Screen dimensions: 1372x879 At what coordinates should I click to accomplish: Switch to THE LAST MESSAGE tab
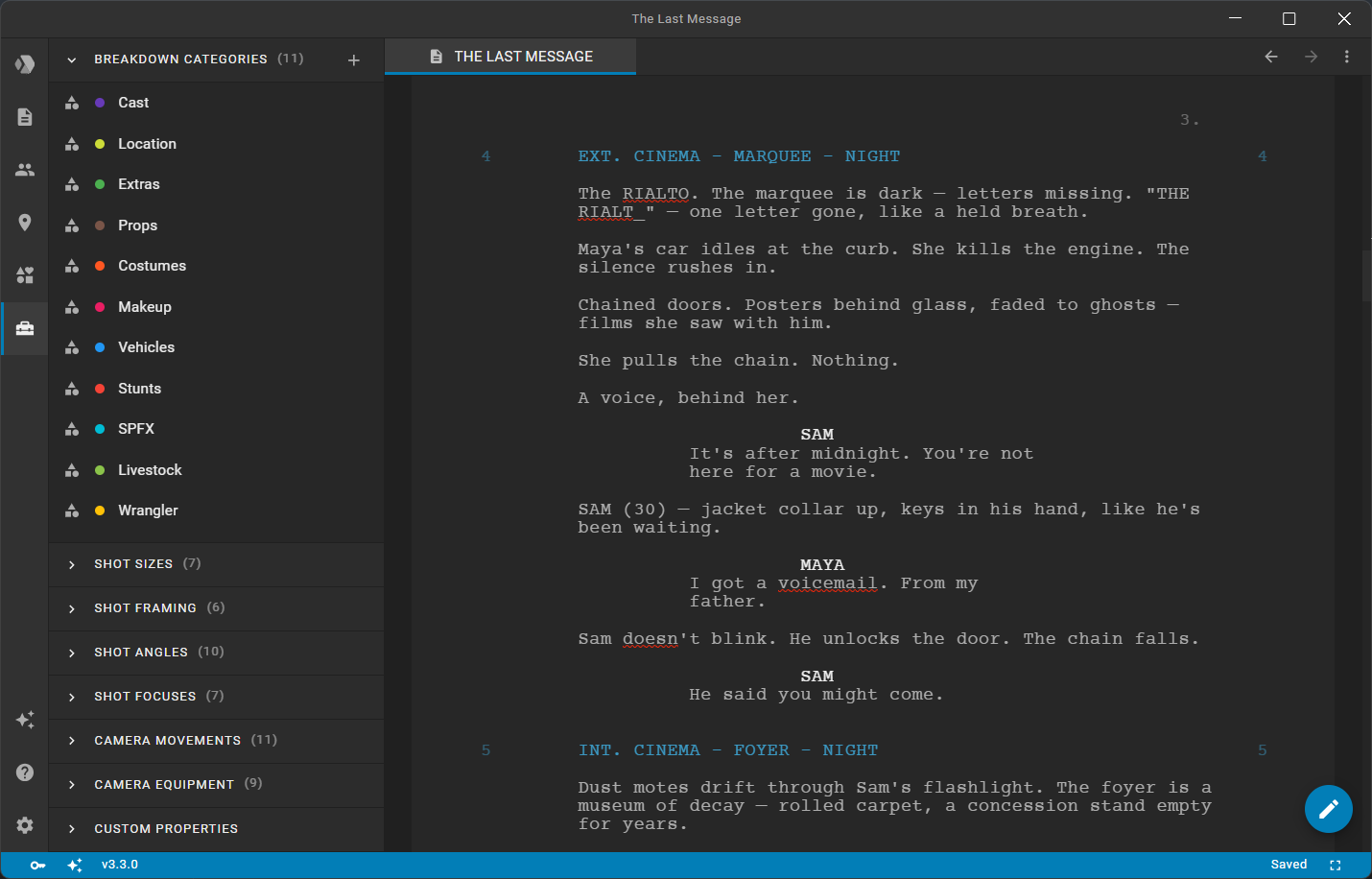[x=510, y=57]
